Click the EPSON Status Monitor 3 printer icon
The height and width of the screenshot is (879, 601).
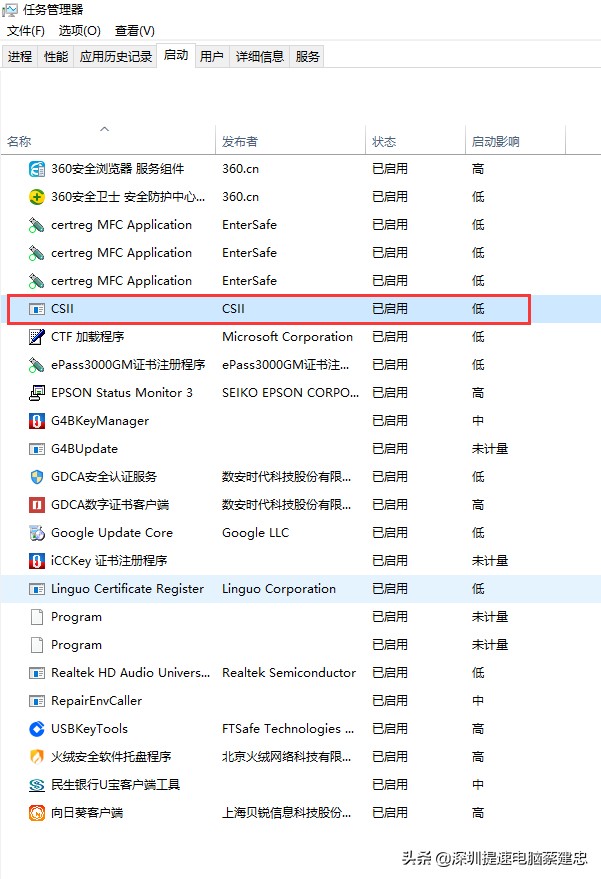[x=35, y=393]
